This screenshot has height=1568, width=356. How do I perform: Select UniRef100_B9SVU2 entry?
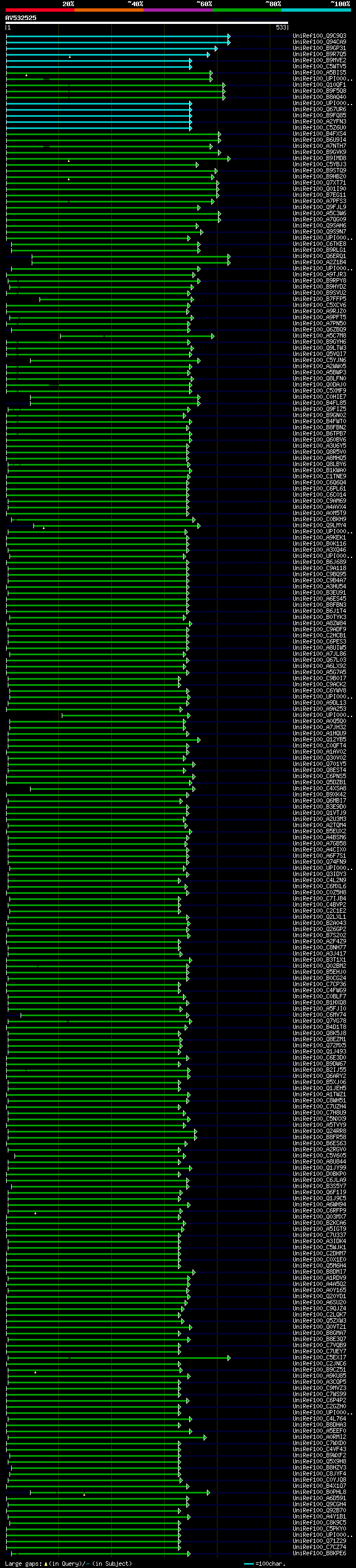[x=319, y=293]
